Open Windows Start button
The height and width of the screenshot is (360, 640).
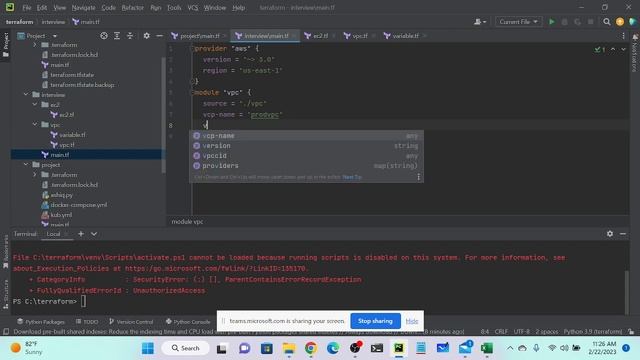[x=148, y=348]
